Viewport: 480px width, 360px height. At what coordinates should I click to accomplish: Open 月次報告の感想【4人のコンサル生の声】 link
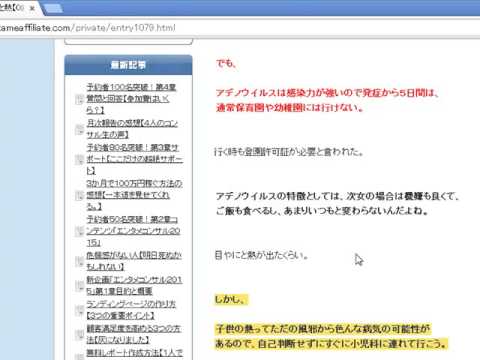click(x=132, y=129)
